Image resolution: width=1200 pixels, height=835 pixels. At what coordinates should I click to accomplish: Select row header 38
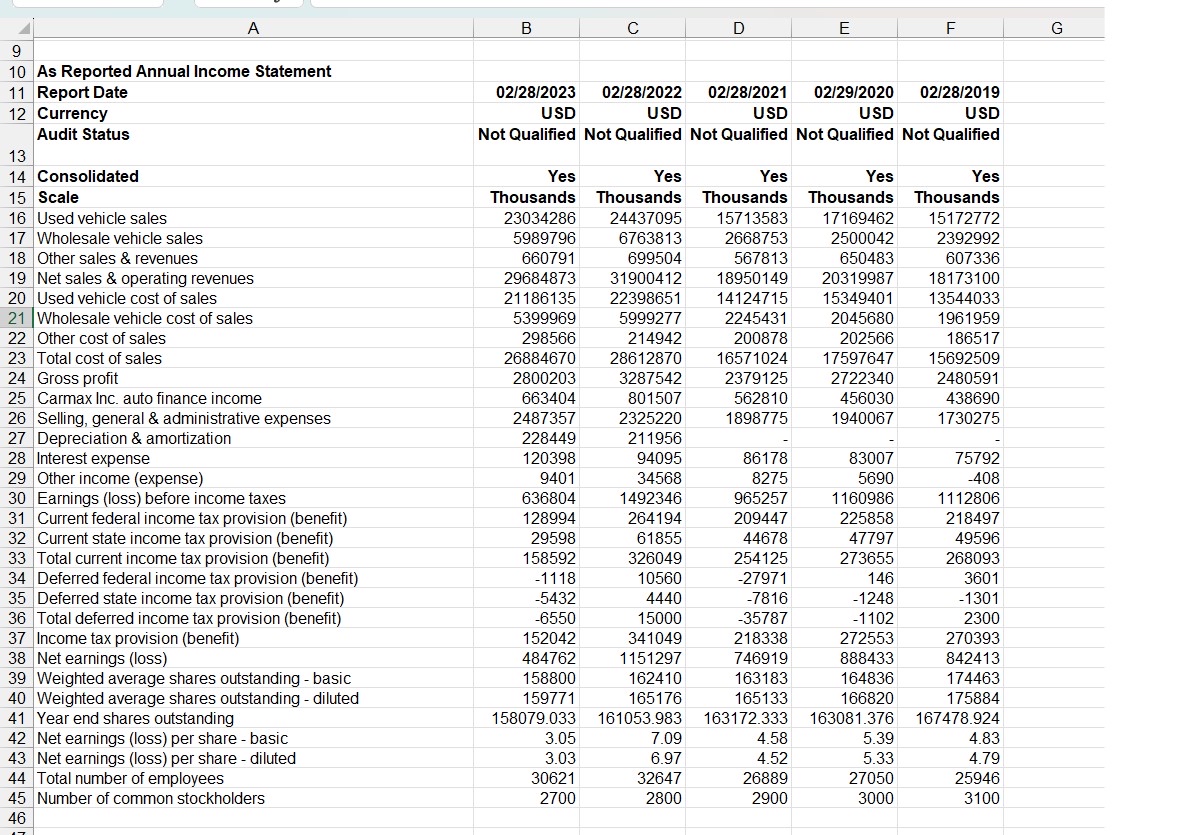tap(18, 659)
